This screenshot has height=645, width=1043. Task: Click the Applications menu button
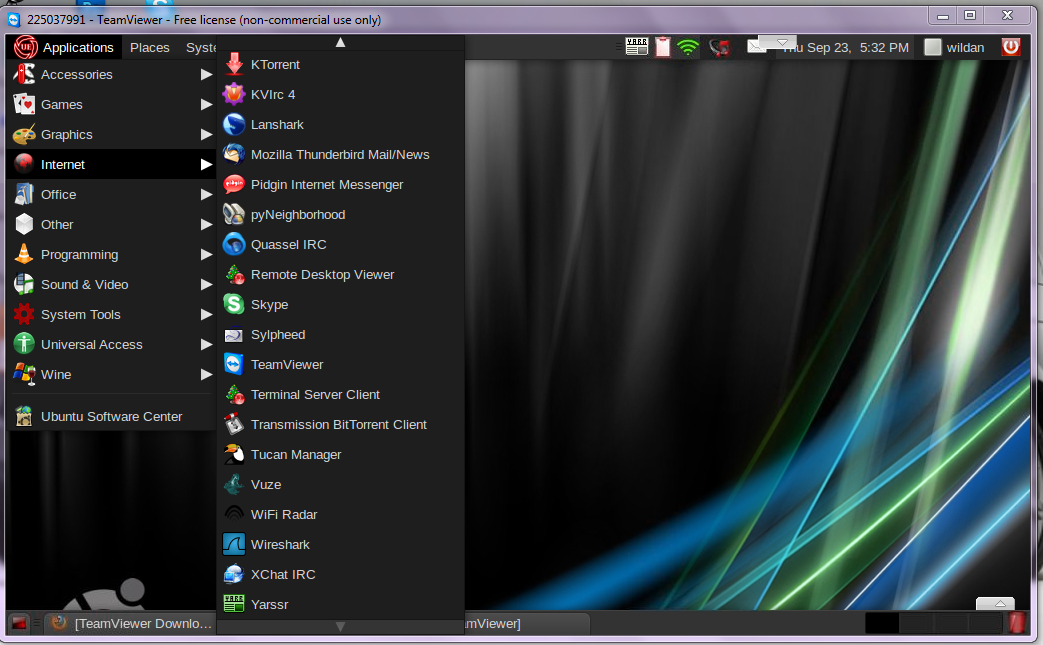[65, 47]
